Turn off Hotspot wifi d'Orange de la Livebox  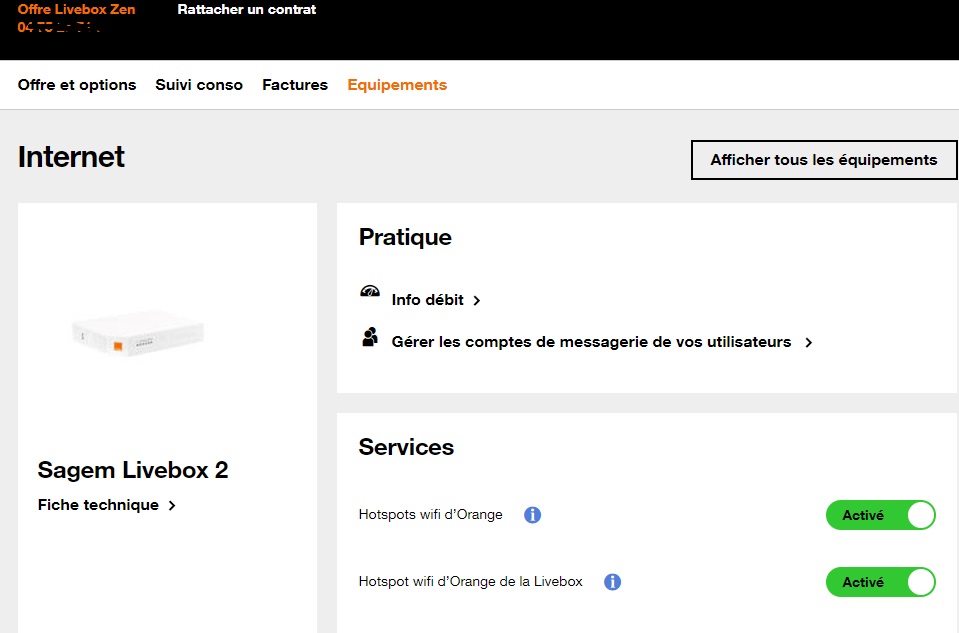pos(880,582)
